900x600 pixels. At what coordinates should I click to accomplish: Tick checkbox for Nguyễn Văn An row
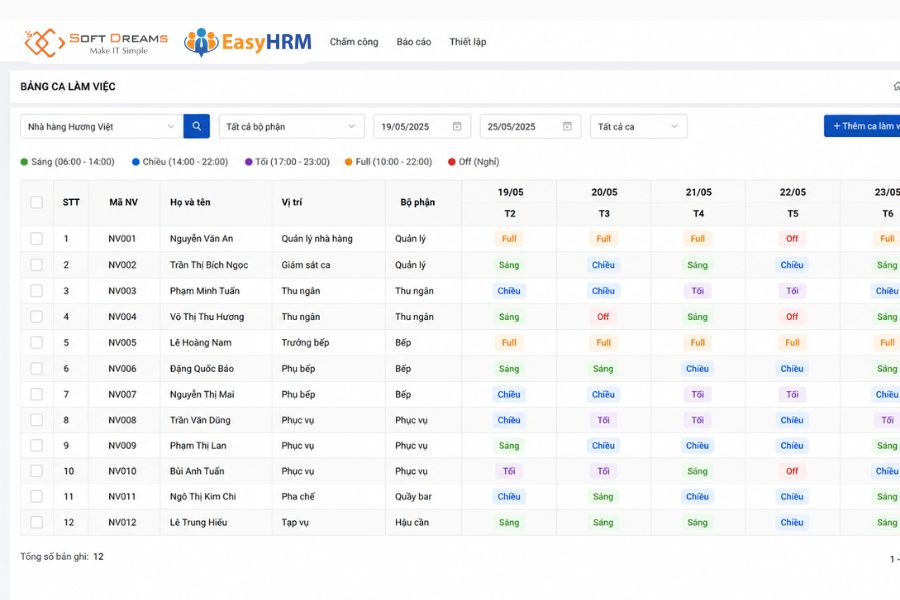(x=36, y=238)
